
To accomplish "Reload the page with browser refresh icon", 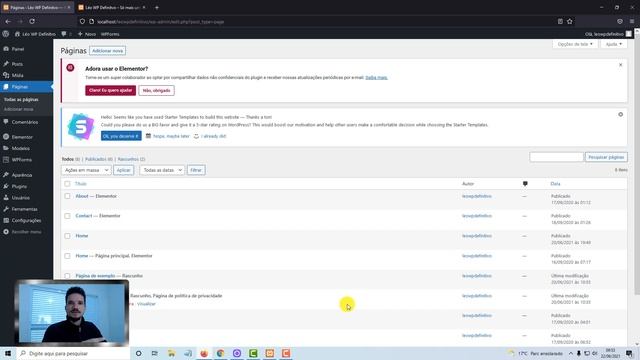I will pyautogui.click(x=32, y=21).
